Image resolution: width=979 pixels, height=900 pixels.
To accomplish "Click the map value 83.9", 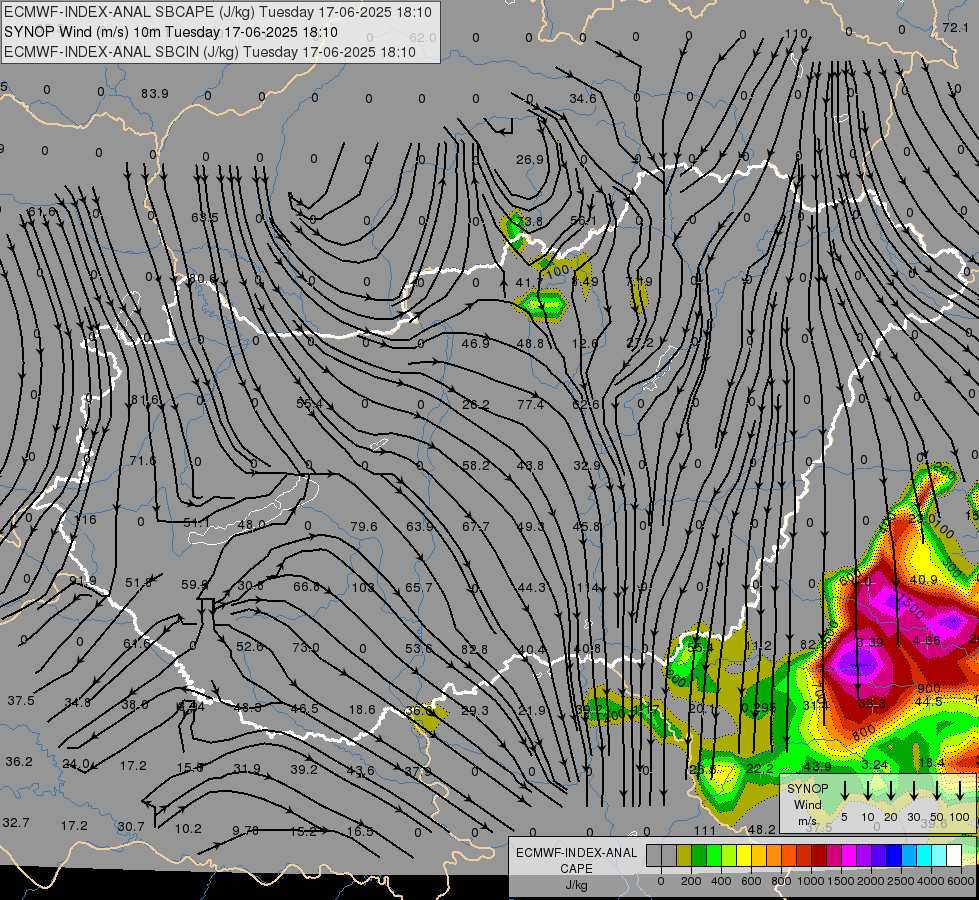I will (x=155, y=94).
